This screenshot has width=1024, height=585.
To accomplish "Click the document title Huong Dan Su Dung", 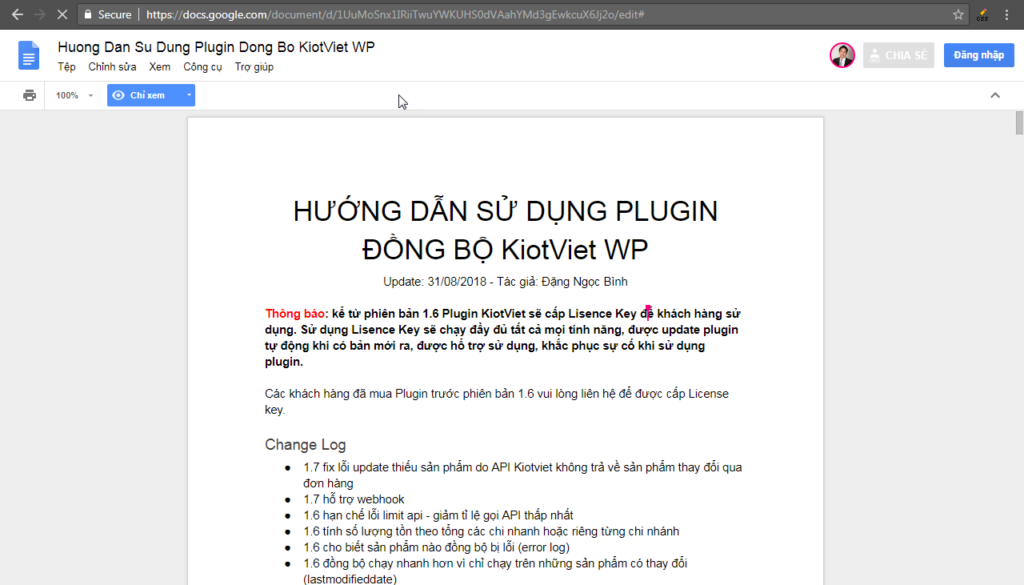I will [216, 47].
